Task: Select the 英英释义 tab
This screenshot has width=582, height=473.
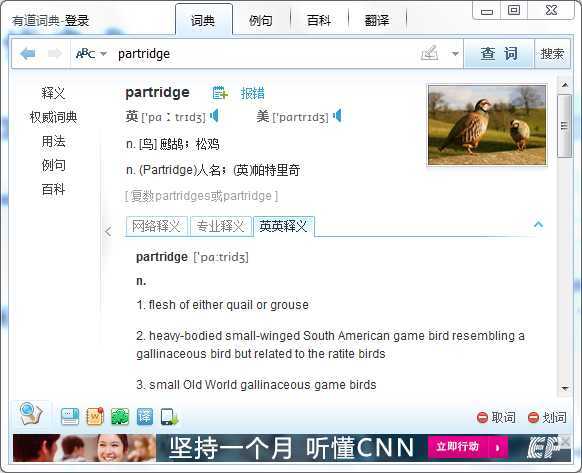Action: pos(284,226)
